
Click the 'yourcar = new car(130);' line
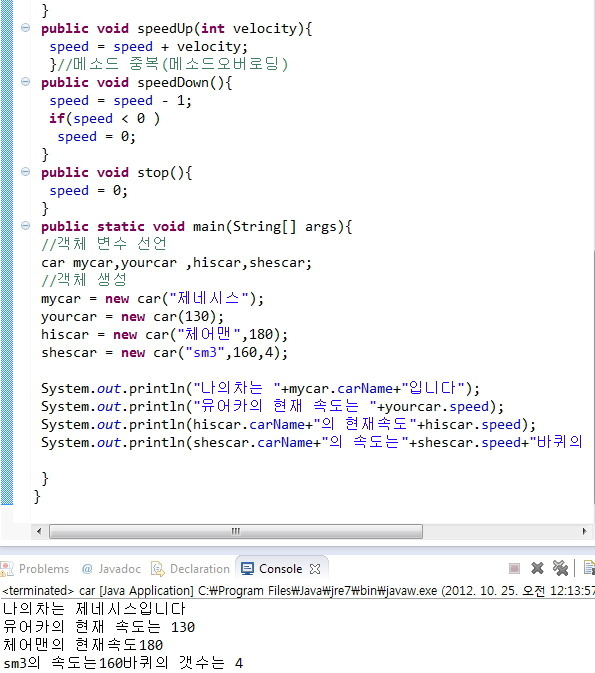pyautogui.click(x=132, y=317)
